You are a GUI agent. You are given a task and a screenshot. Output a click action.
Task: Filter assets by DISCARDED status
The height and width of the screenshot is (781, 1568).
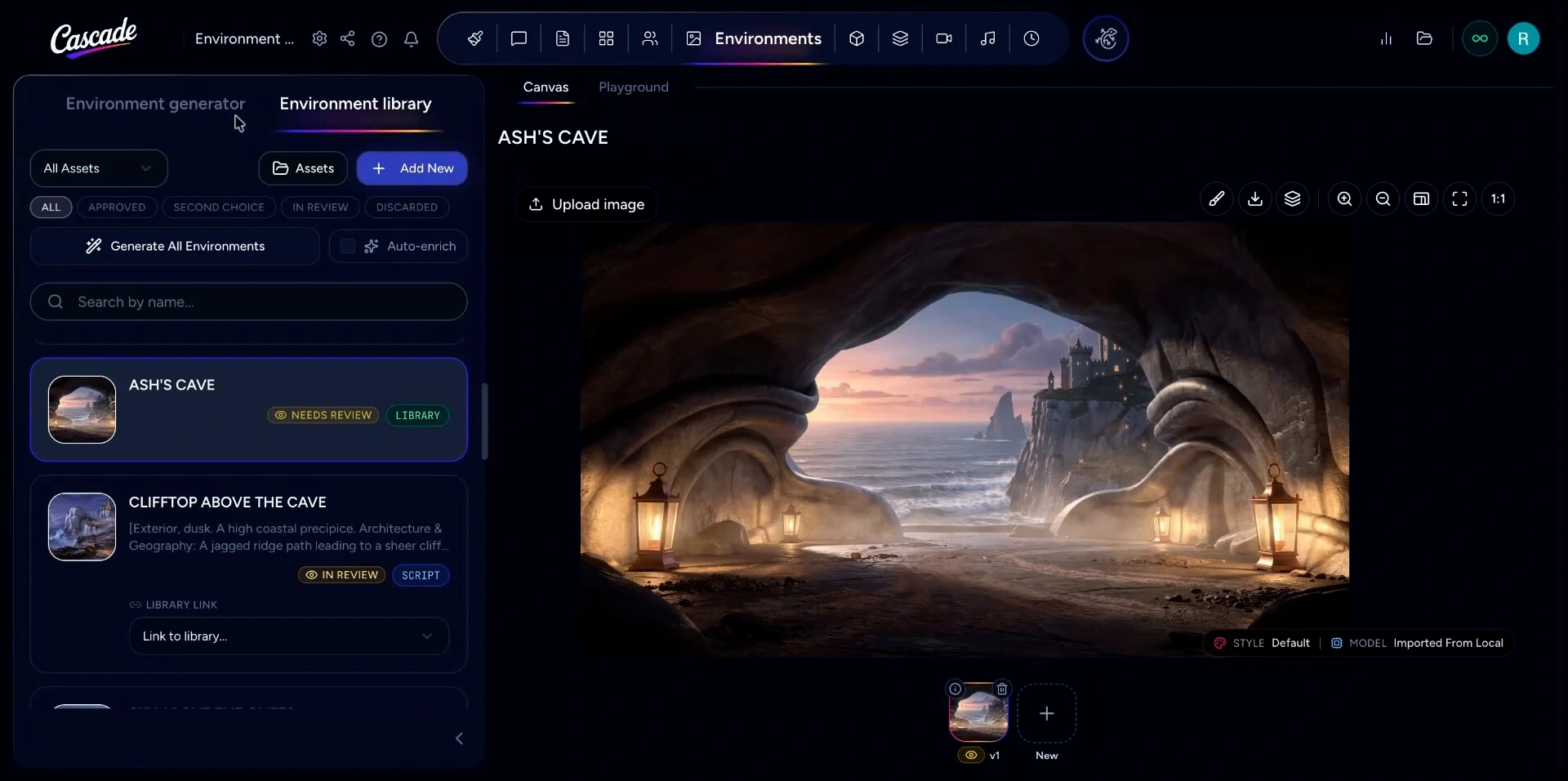click(x=407, y=207)
